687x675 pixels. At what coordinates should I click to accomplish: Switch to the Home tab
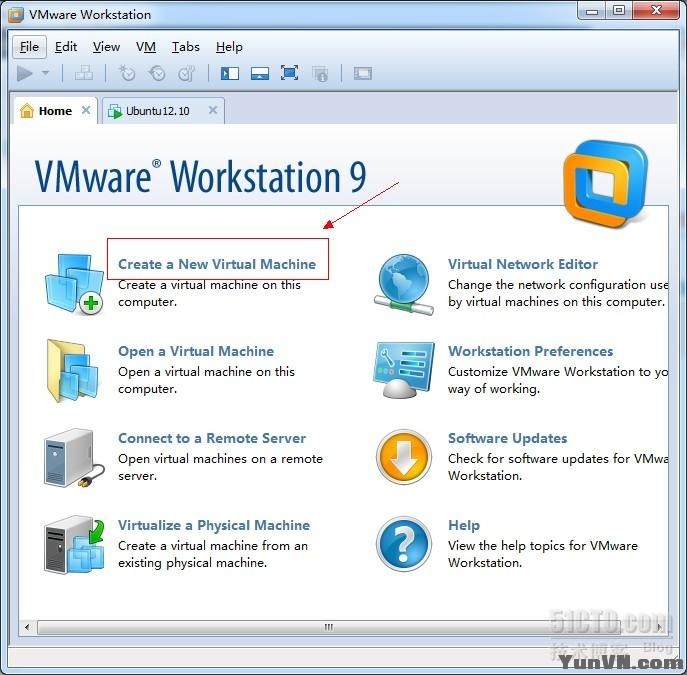pos(55,111)
